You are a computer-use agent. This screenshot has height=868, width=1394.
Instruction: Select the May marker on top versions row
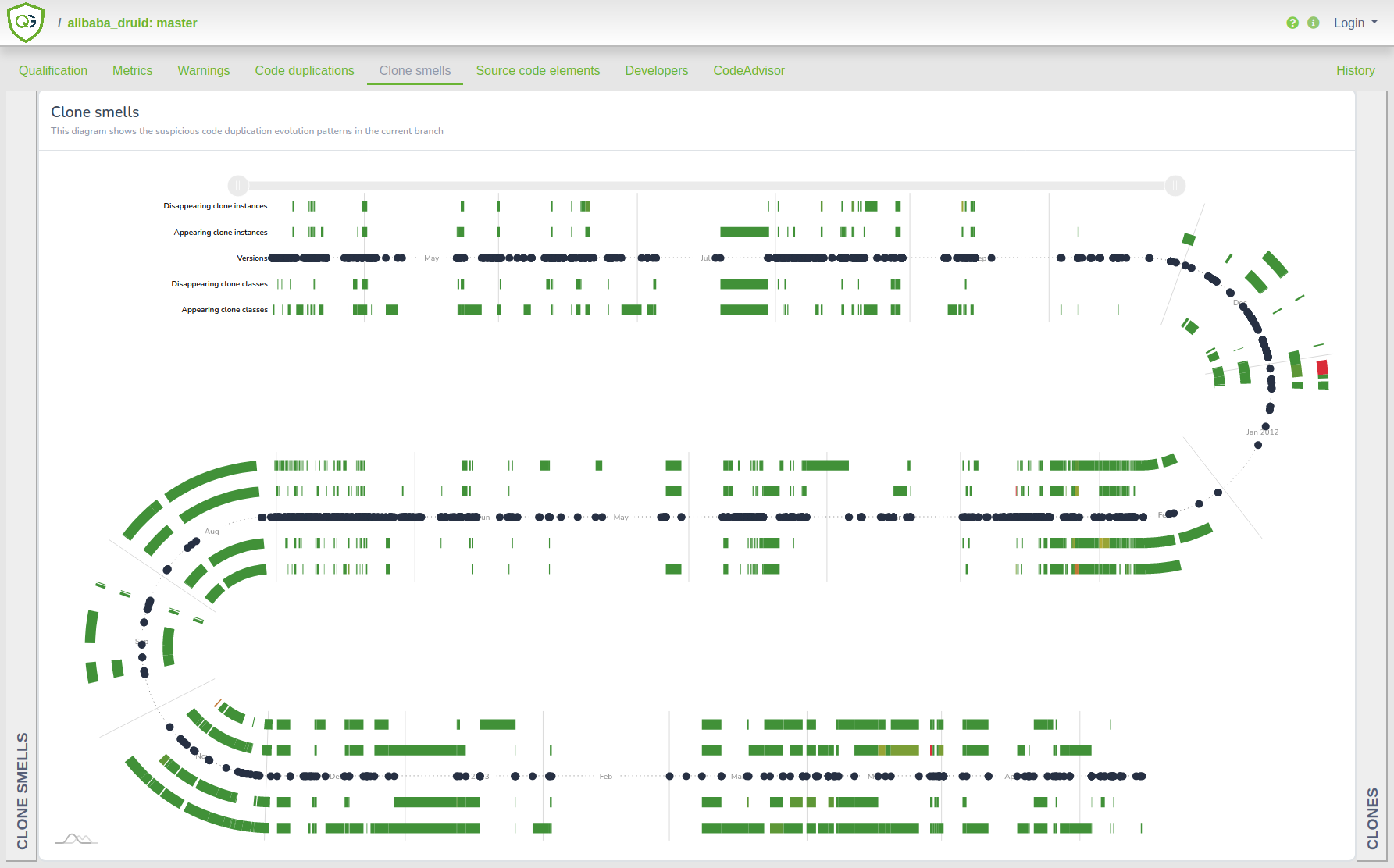[x=432, y=258]
